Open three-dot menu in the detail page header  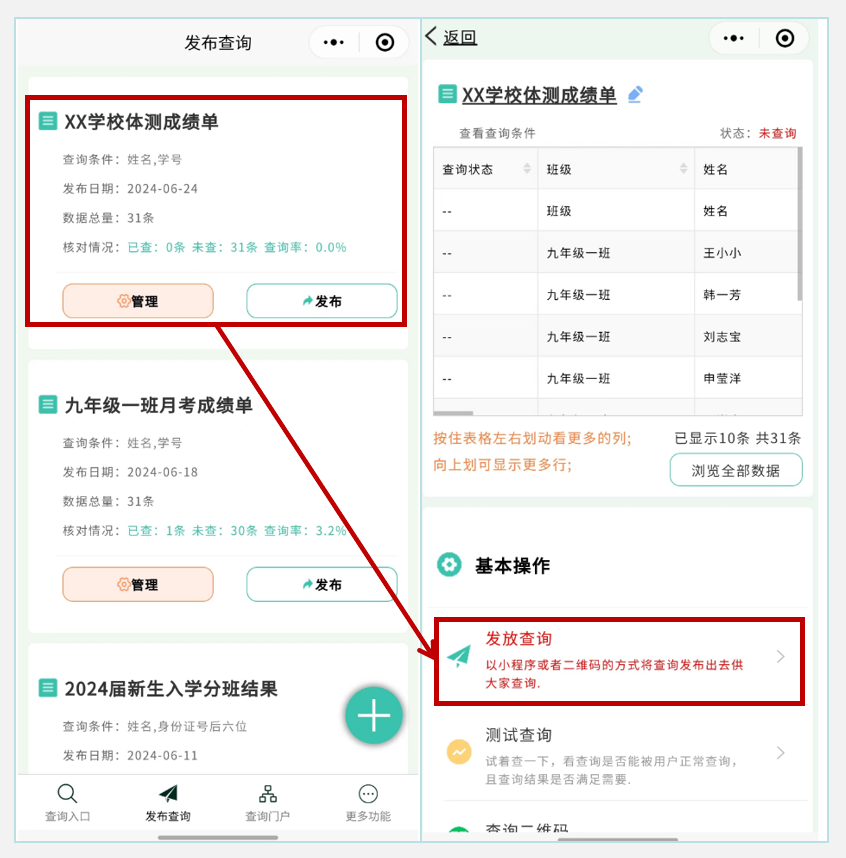(x=734, y=38)
